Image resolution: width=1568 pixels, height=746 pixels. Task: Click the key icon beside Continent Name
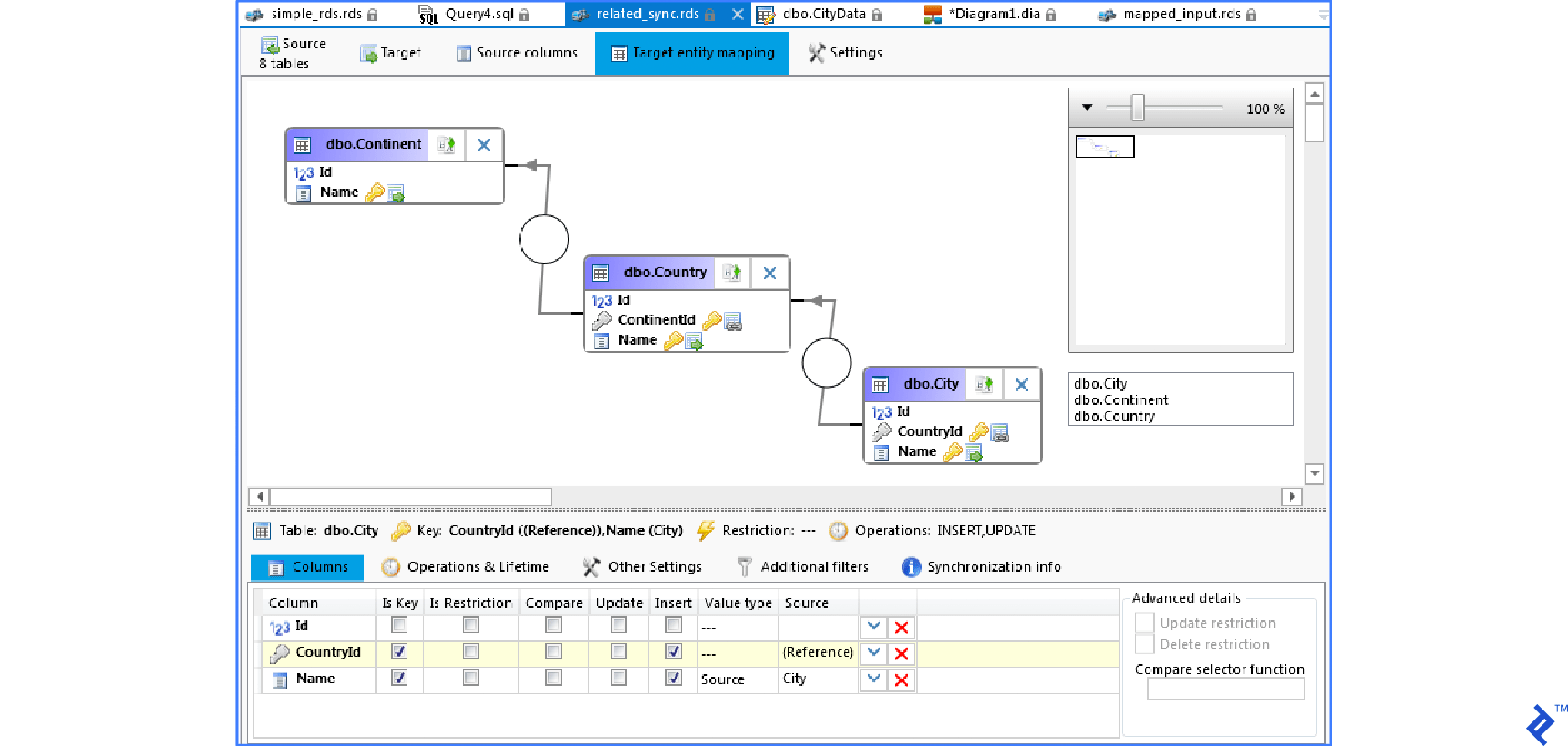pyautogui.click(x=374, y=192)
